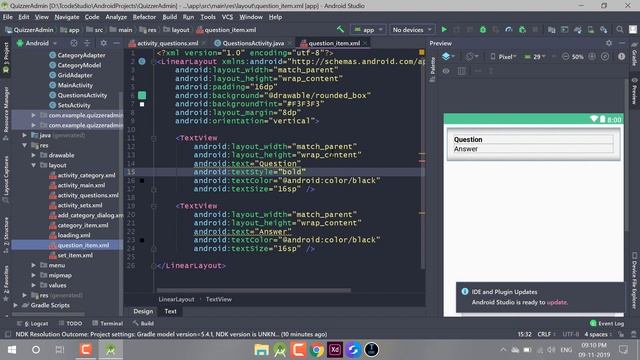640x360 pixels.
Task: Open the Profile app gauge icon
Action: 509,29
